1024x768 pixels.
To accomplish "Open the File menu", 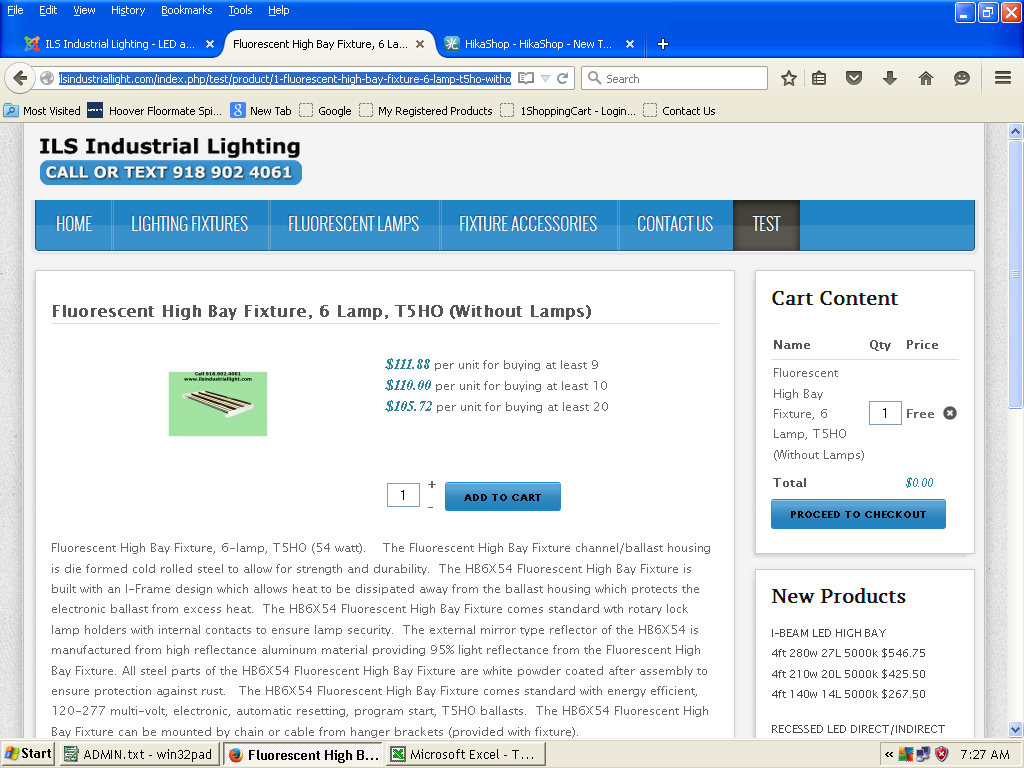I will pyautogui.click(x=15, y=10).
